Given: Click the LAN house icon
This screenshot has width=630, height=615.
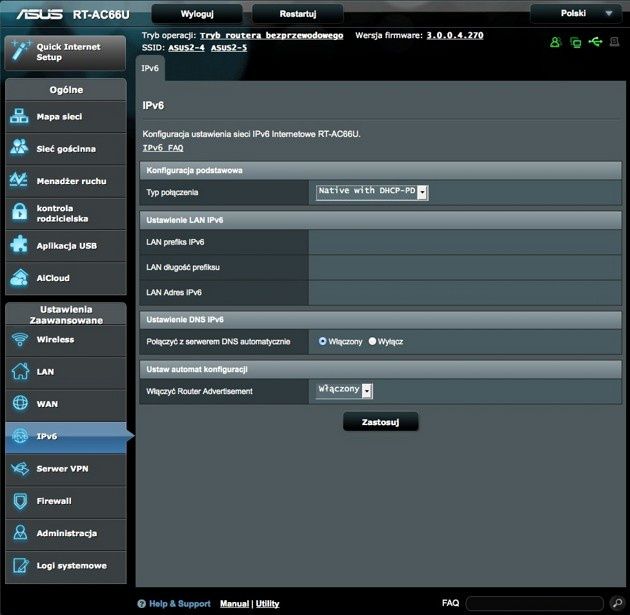Looking at the screenshot, I should (20, 371).
